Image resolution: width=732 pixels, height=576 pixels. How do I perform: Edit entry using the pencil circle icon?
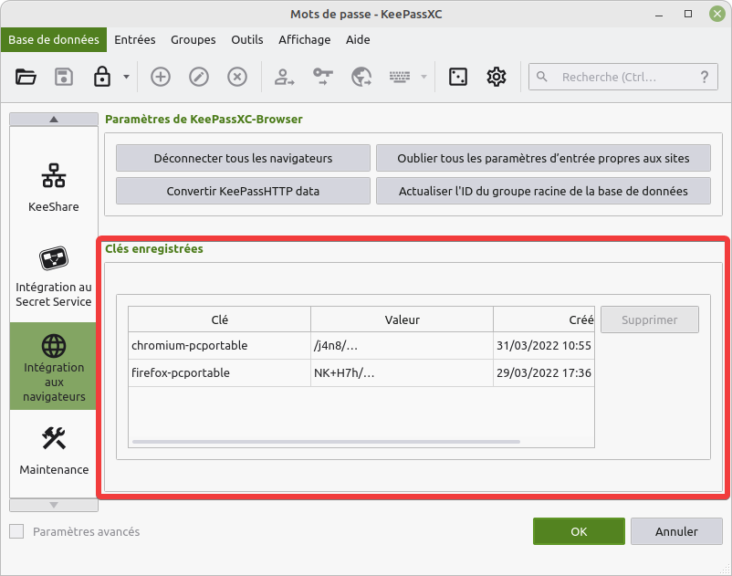point(199,77)
